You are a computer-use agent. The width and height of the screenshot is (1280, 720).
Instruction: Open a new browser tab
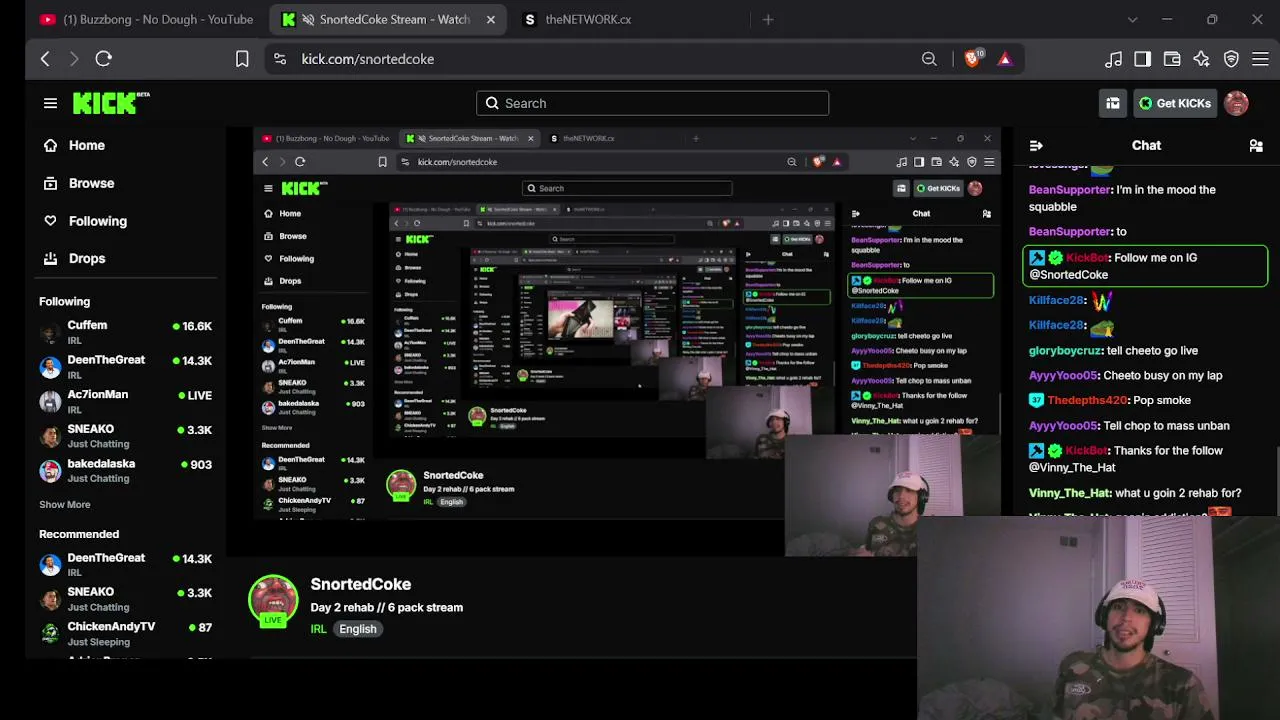pyautogui.click(x=768, y=19)
